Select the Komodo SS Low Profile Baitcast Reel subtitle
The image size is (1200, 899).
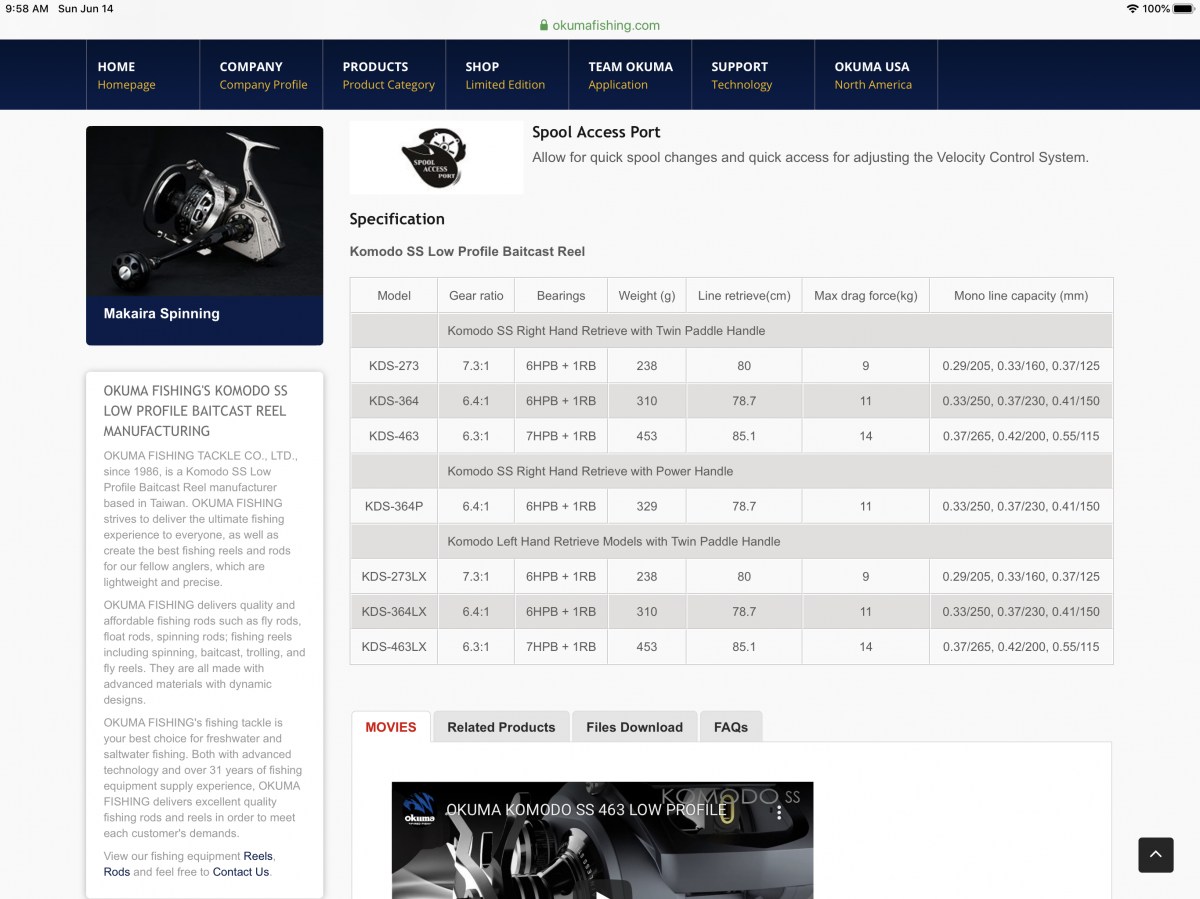(x=467, y=251)
